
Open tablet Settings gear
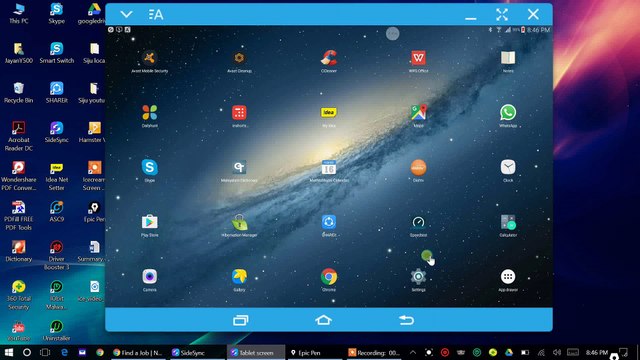[418, 277]
